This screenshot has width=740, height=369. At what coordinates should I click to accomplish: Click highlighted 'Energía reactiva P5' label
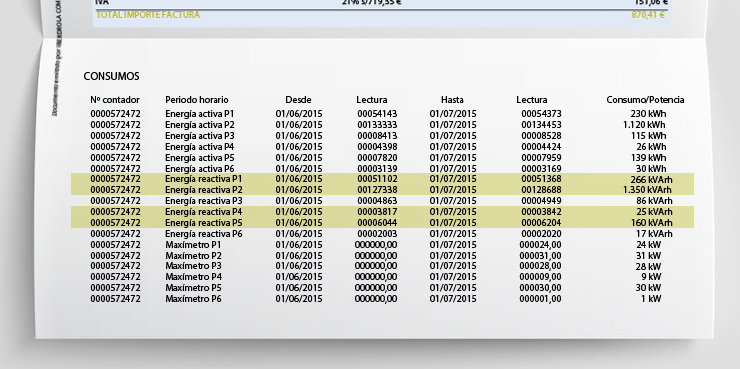coord(204,223)
